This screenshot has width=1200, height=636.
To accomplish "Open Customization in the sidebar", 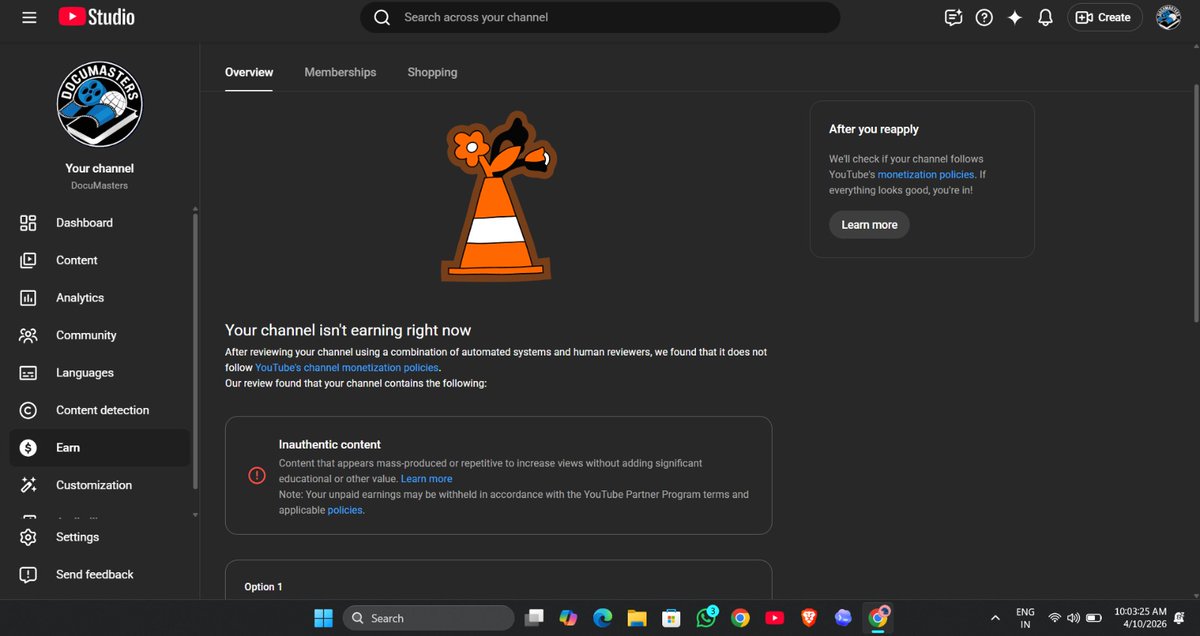I will (x=100, y=485).
